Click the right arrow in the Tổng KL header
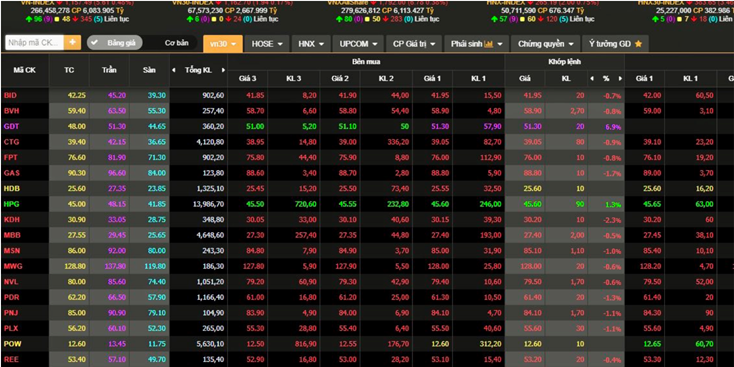Screen dimensions: 734x367 coord(223,70)
